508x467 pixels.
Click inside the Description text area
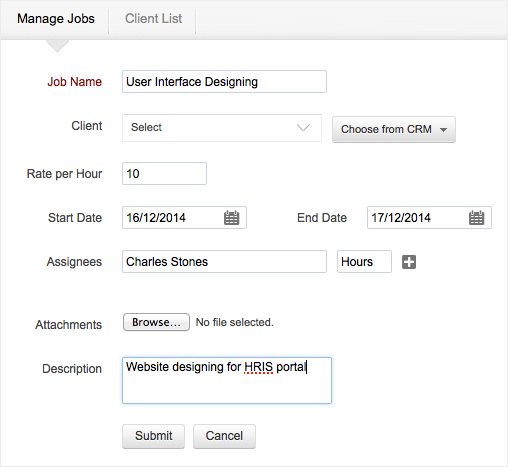coord(227,380)
